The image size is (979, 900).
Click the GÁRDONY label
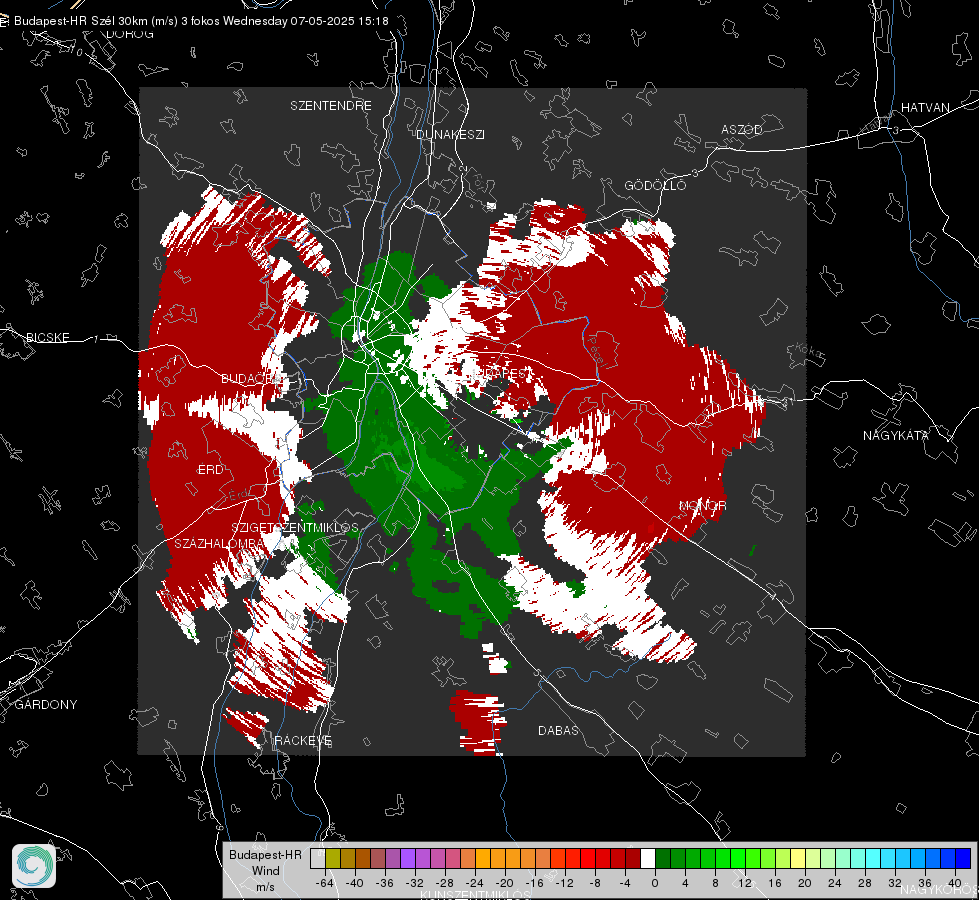tap(46, 705)
